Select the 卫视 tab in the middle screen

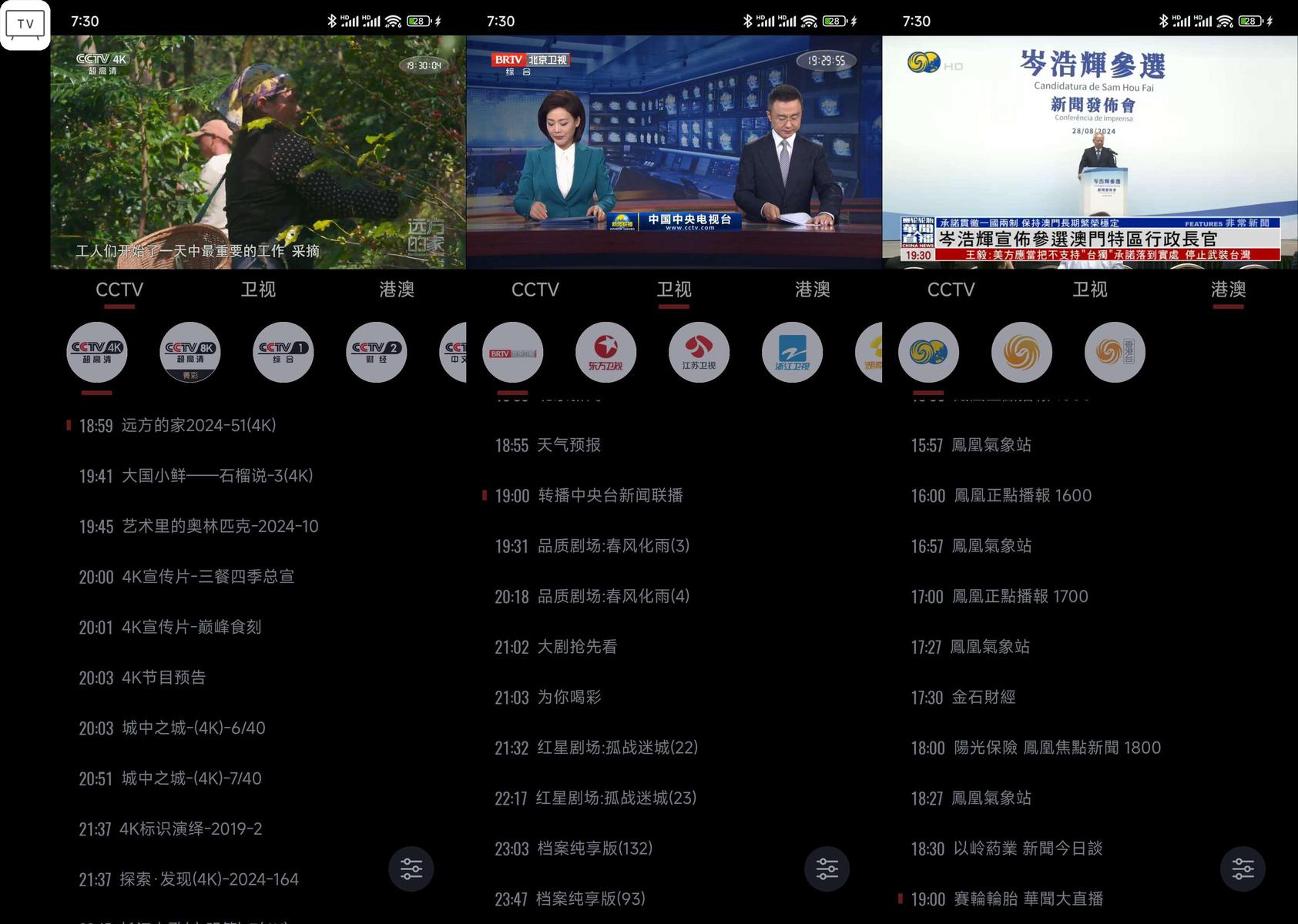pos(674,290)
